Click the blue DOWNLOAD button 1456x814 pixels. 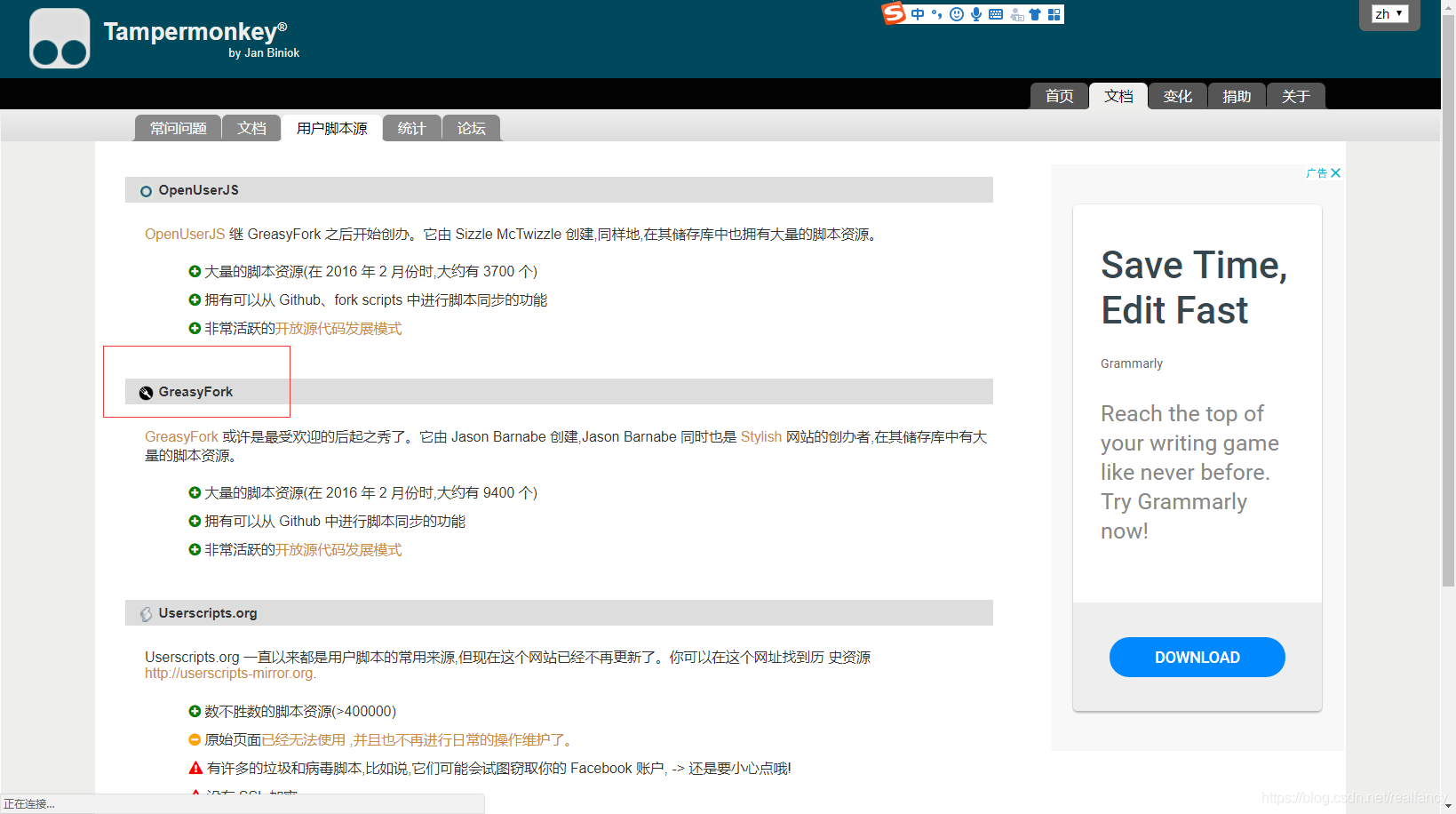(x=1197, y=658)
